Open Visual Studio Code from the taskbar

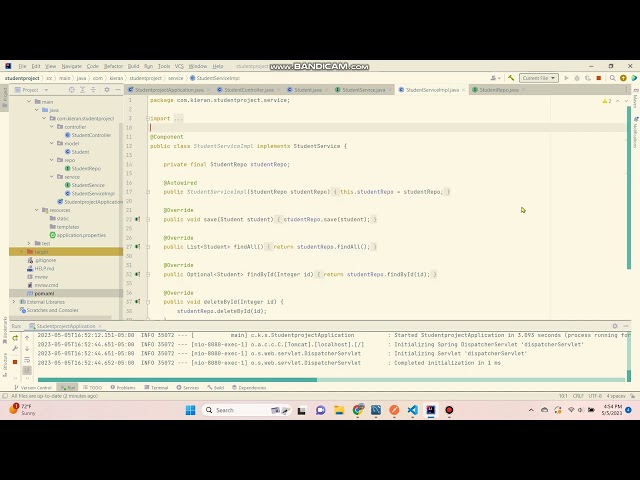[412, 410]
